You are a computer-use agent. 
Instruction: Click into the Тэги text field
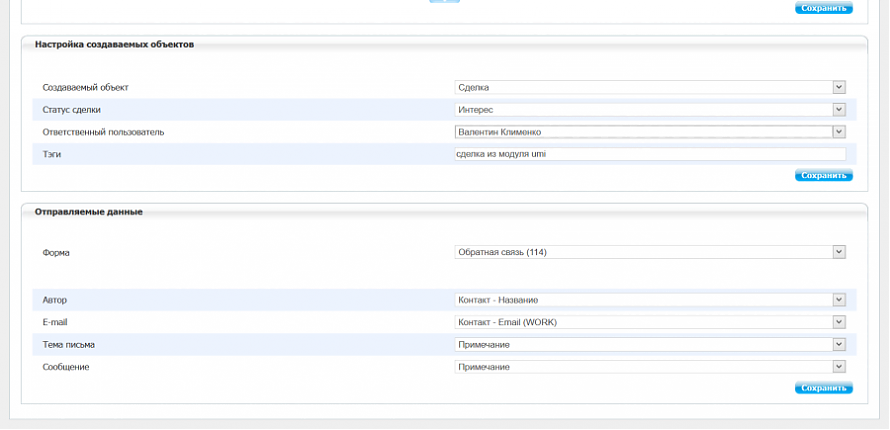(650, 154)
